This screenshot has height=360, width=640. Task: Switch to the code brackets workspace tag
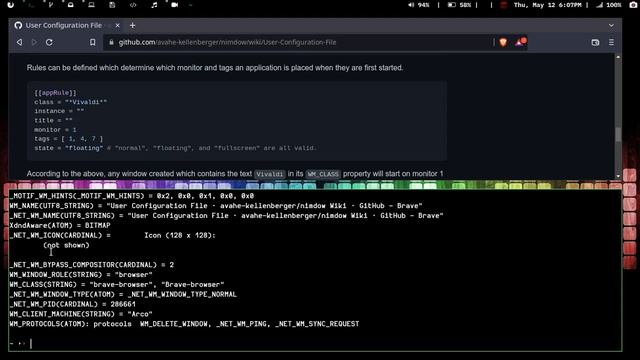coord(133,5)
